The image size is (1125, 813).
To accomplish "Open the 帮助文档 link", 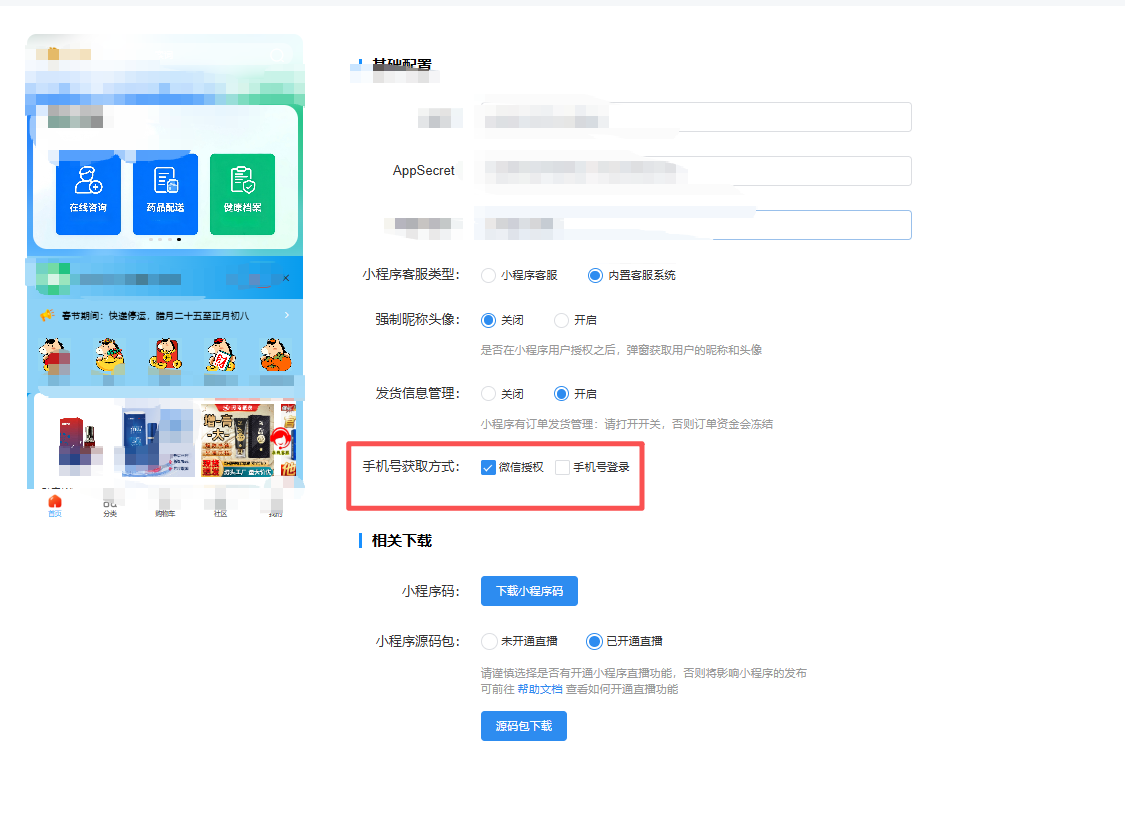I will point(539,689).
